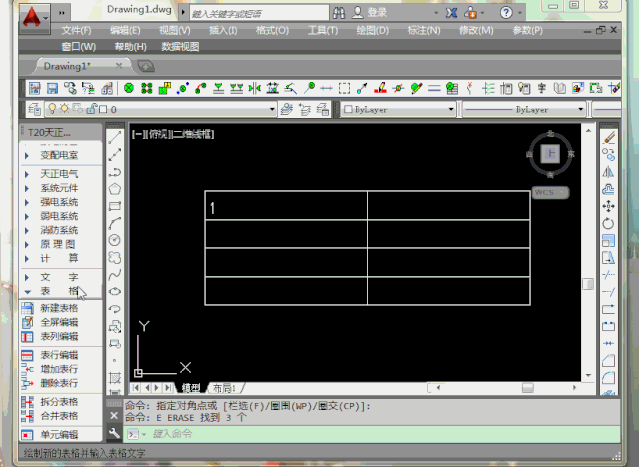Image resolution: width=639 pixels, height=467 pixels.
Task: Switch to the 布局1 layout tab
Action: click(225, 388)
